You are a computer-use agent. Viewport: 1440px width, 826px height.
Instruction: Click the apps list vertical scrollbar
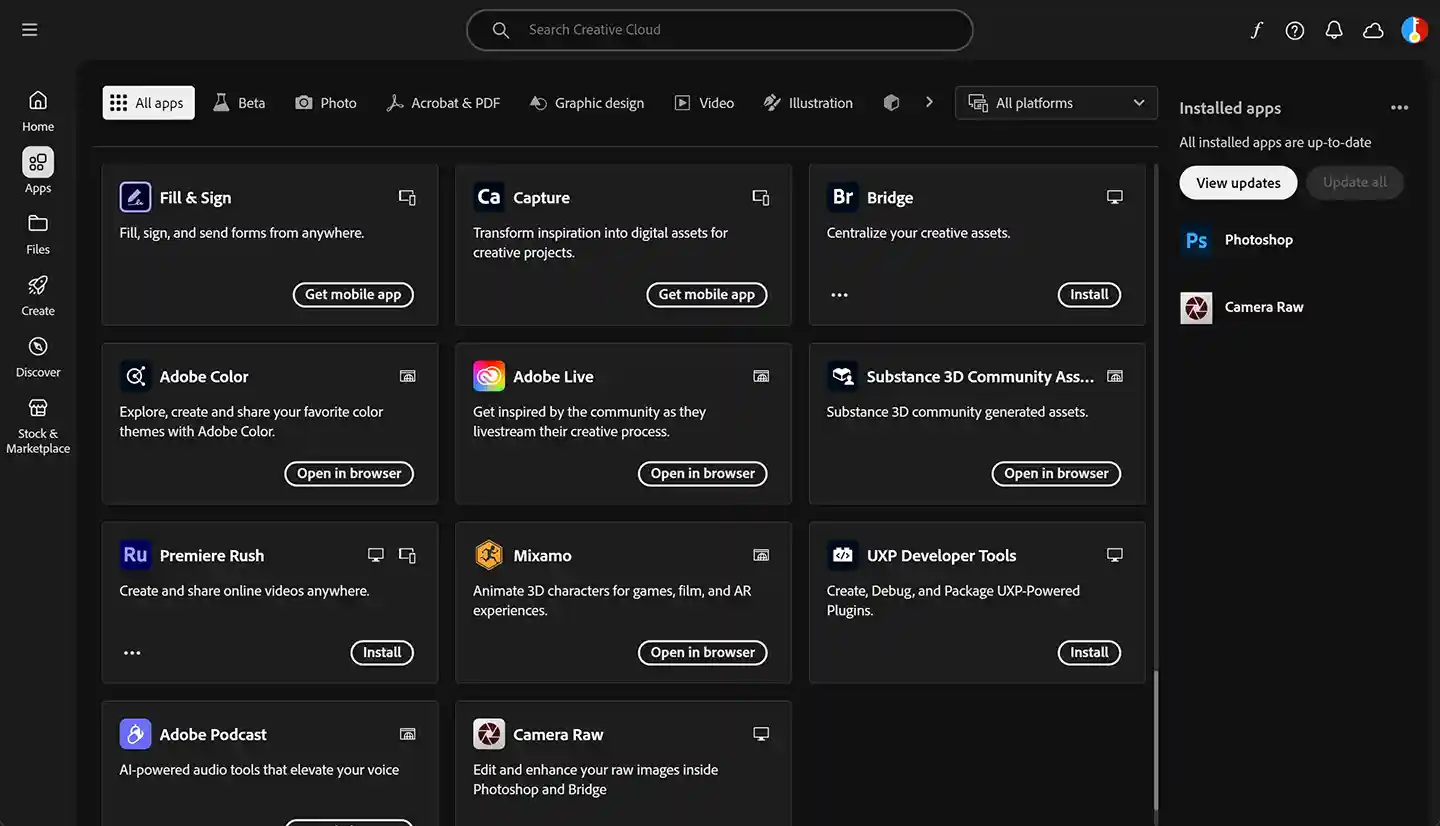[x=1155, y=740]
